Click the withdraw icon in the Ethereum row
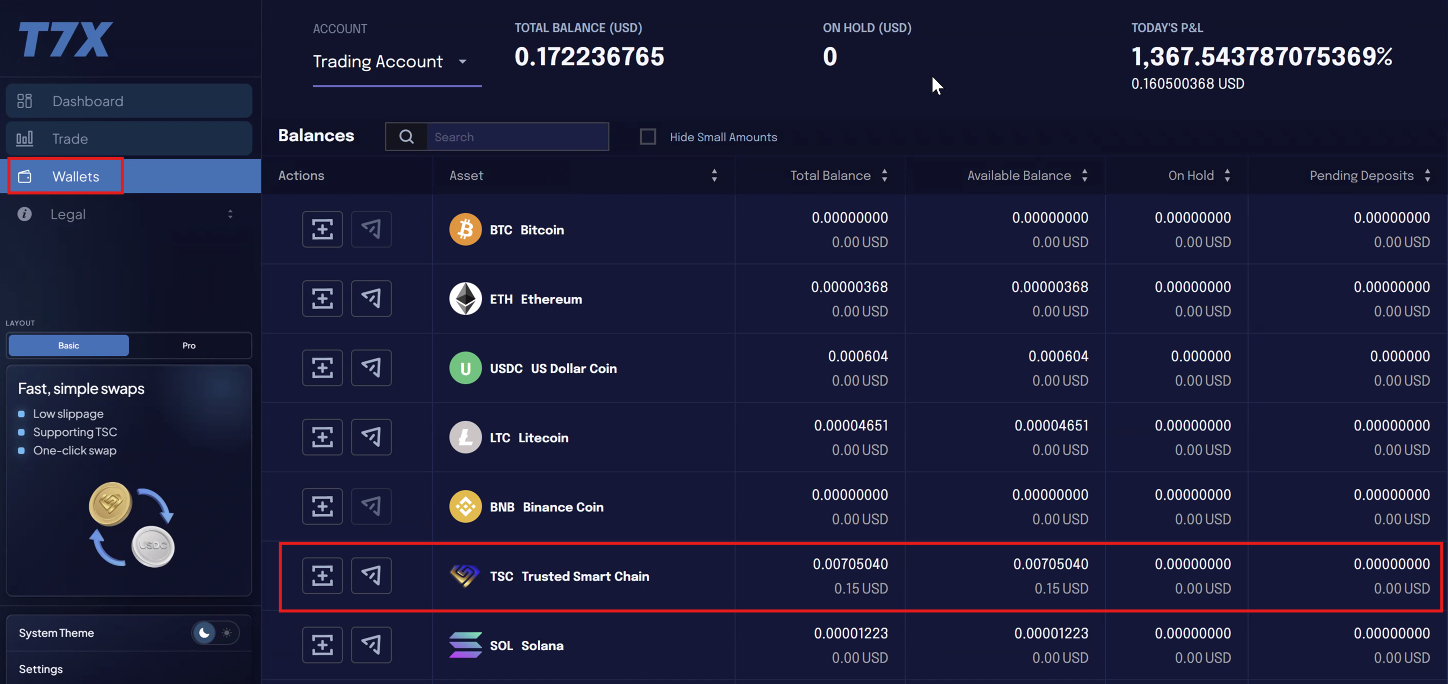The width and height of the screenshot is (1448, 684). [371, 298]
